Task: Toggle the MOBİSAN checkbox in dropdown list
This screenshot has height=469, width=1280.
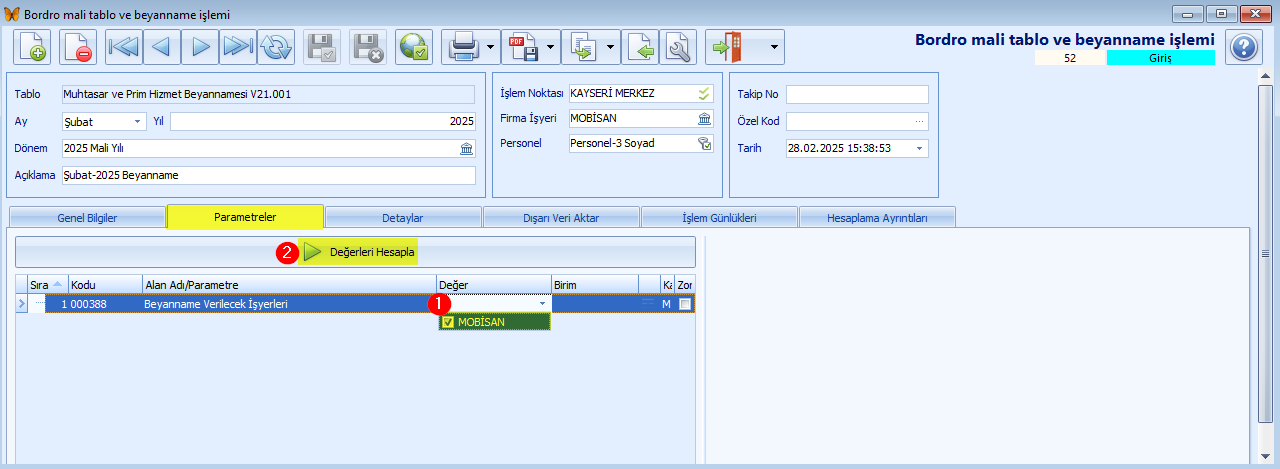Action: (448, 322)
